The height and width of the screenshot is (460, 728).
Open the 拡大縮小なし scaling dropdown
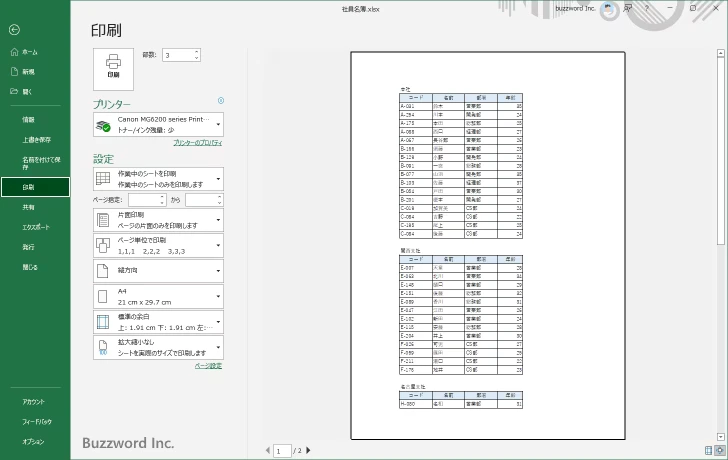coord(158,348)
